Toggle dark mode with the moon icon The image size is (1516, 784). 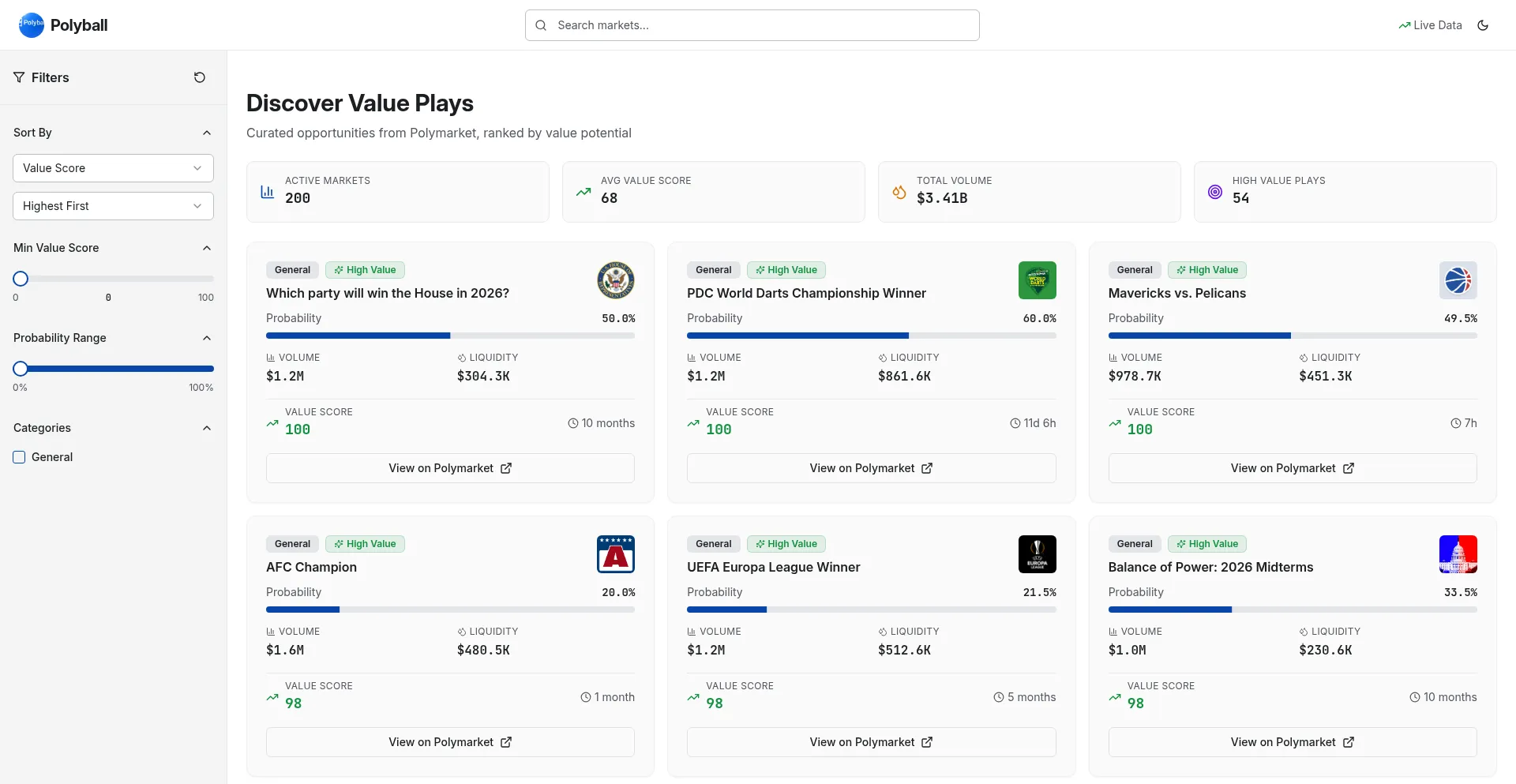coord(1483,25)
